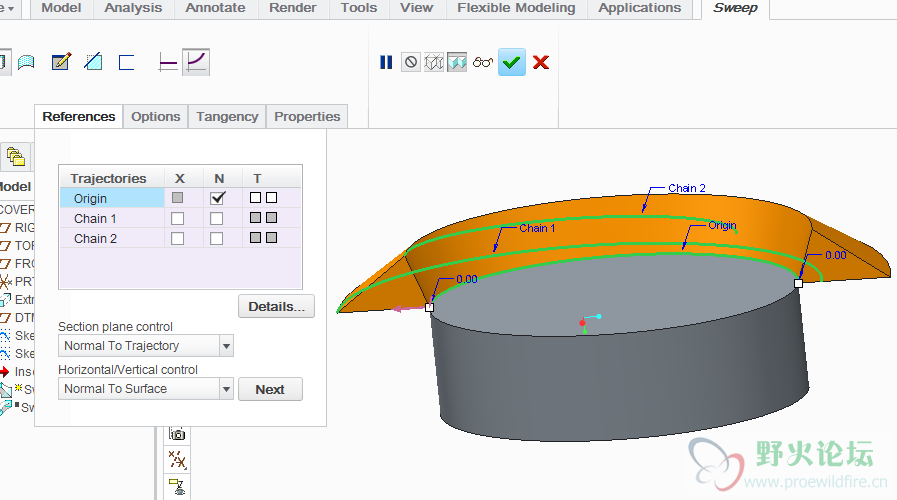The image size is (897, 500).
Task: Click the Details... button
Action: point(276,306)
